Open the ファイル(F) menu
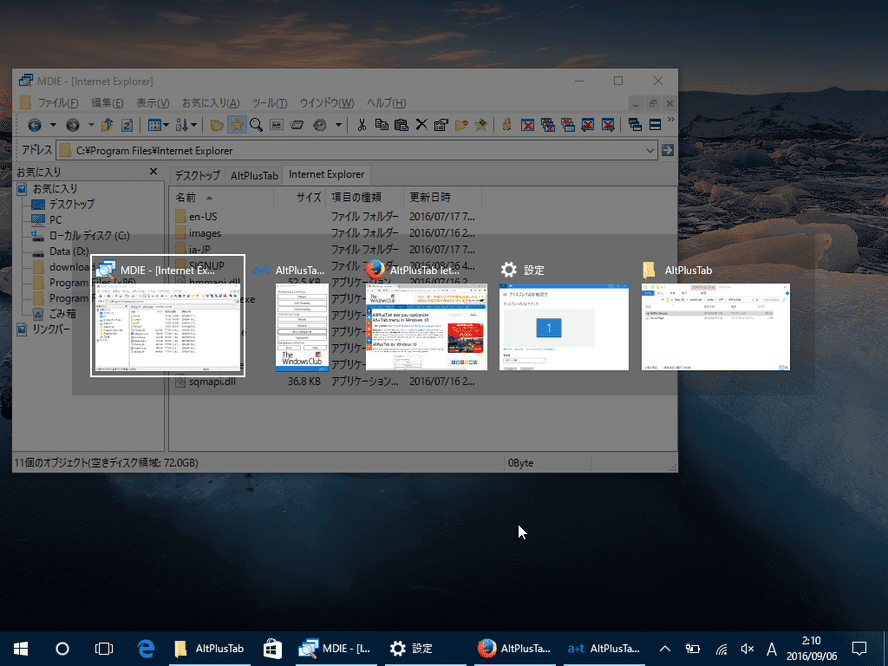The image size is (888, 666). click(x=58, y=103)
